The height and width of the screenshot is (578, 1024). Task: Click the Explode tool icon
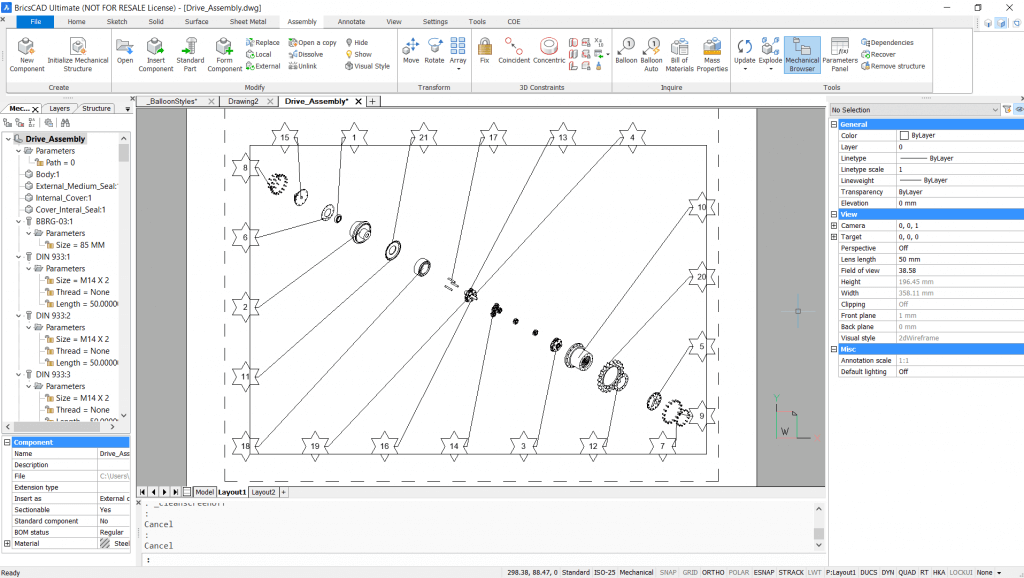[770, 52]
